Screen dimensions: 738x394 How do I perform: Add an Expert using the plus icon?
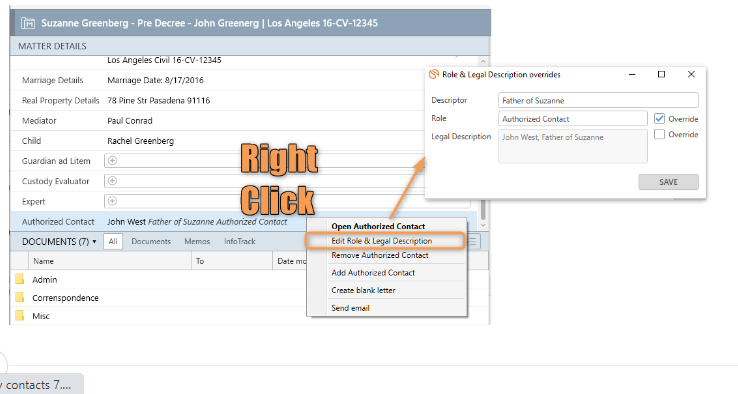click(x=112, y=201)
